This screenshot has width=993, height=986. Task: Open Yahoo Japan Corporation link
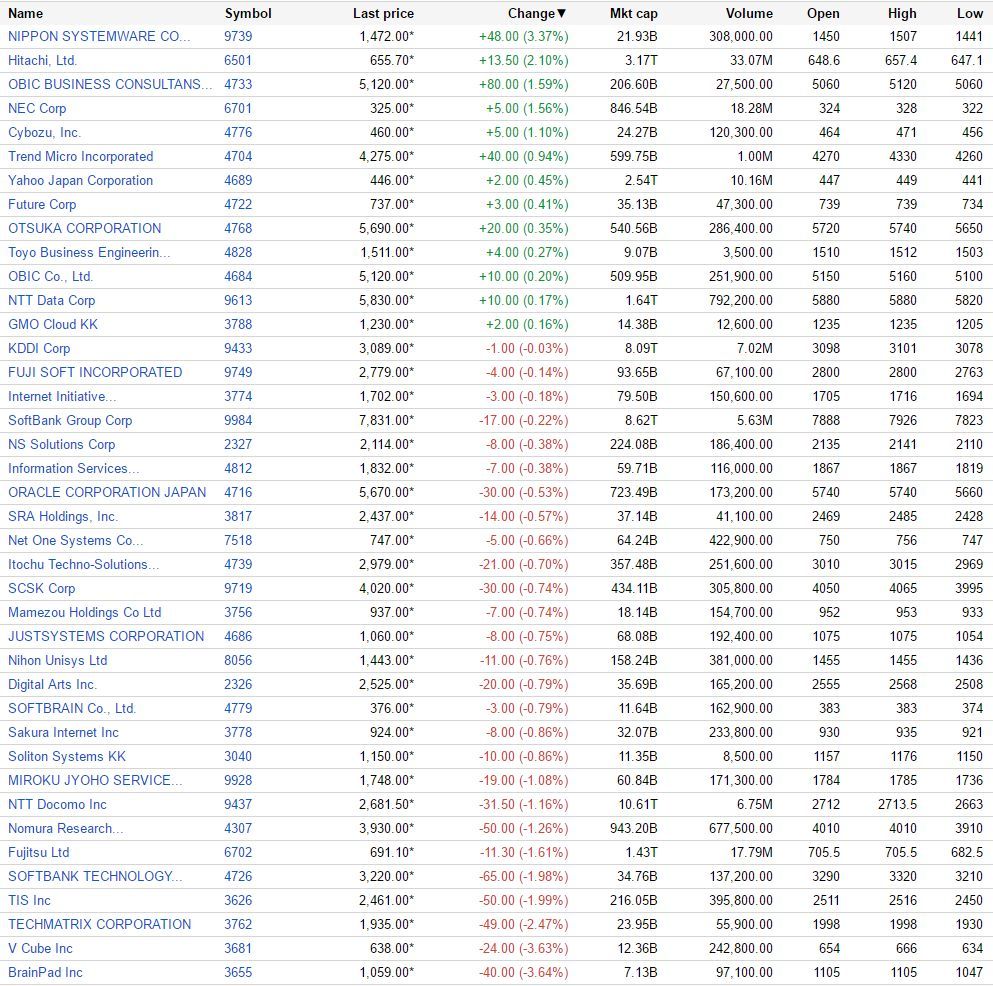[80, 180]
